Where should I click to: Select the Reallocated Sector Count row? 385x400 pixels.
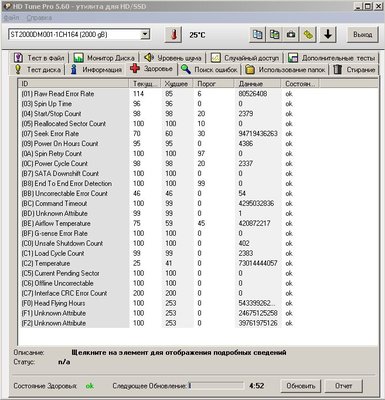[197, 124]
